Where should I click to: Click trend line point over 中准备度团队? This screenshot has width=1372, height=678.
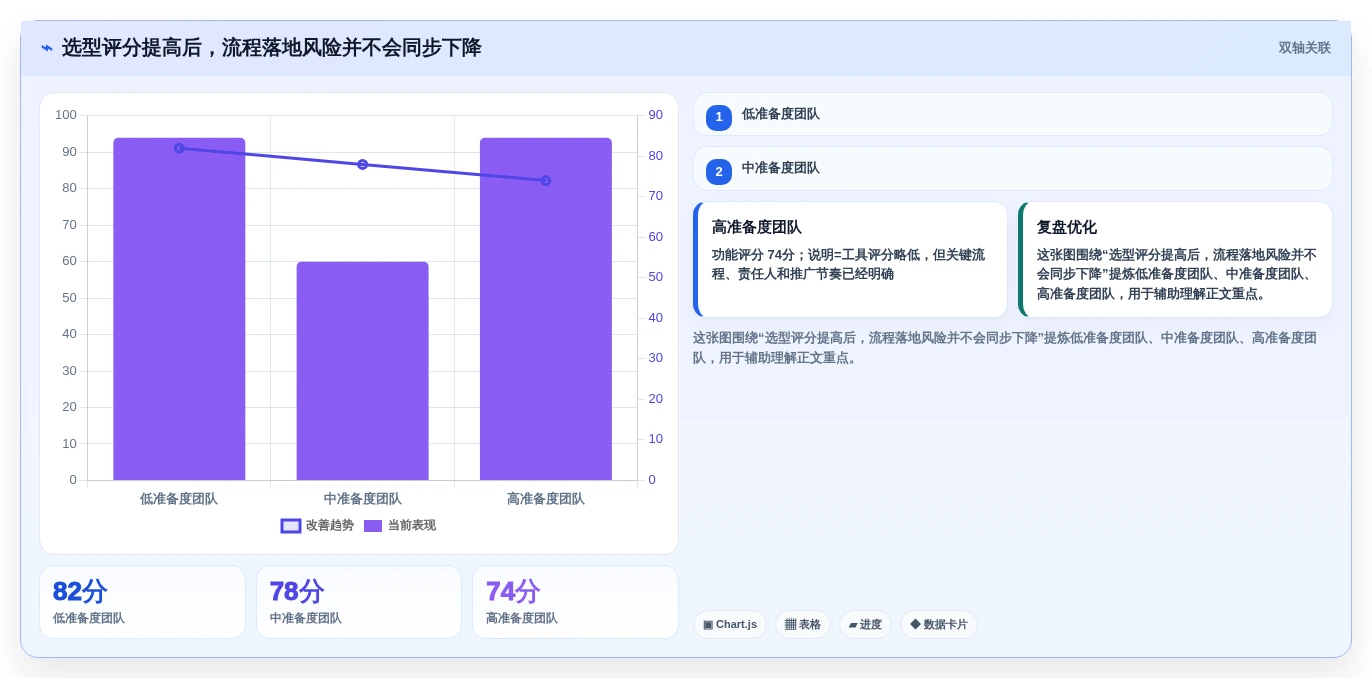[x=362, y=164]
